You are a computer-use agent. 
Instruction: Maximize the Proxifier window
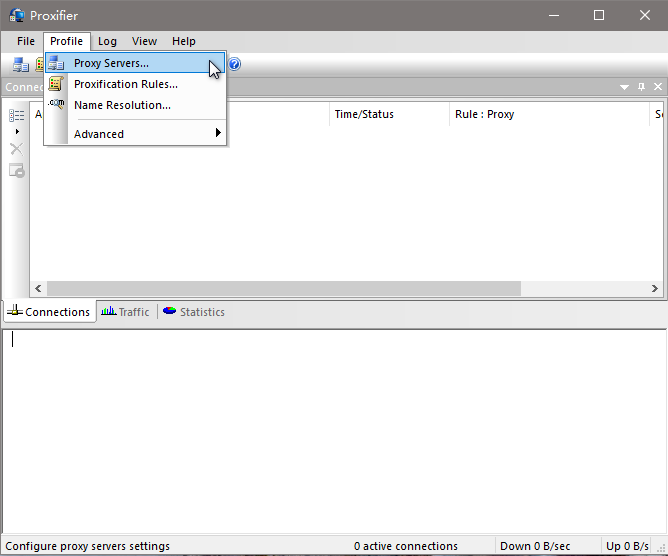(599, 15)
